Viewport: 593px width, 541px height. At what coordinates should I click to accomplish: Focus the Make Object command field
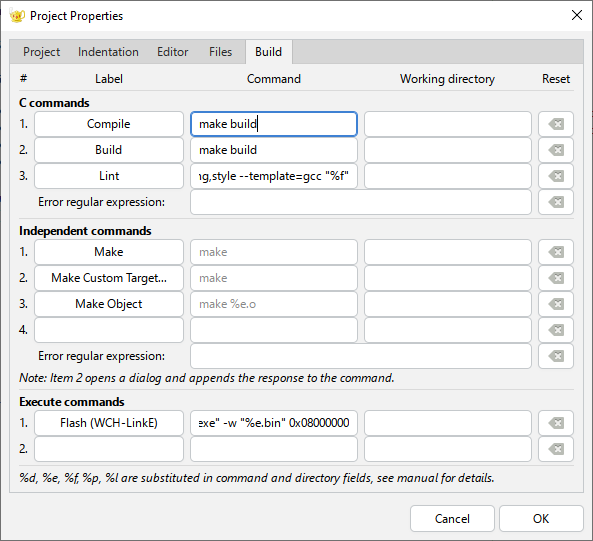pyautogui.click(x=274, y=304)
